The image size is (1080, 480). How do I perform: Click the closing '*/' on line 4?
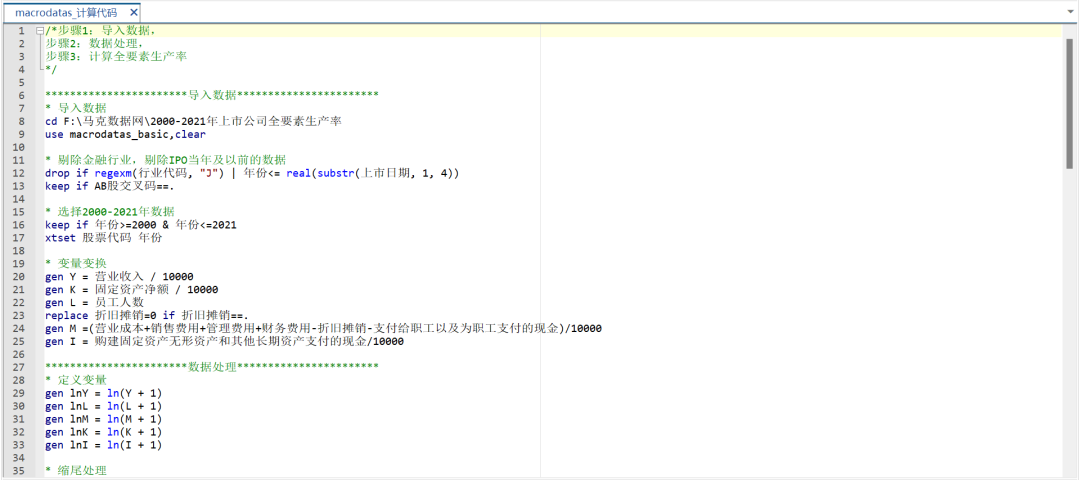(51, 70)
